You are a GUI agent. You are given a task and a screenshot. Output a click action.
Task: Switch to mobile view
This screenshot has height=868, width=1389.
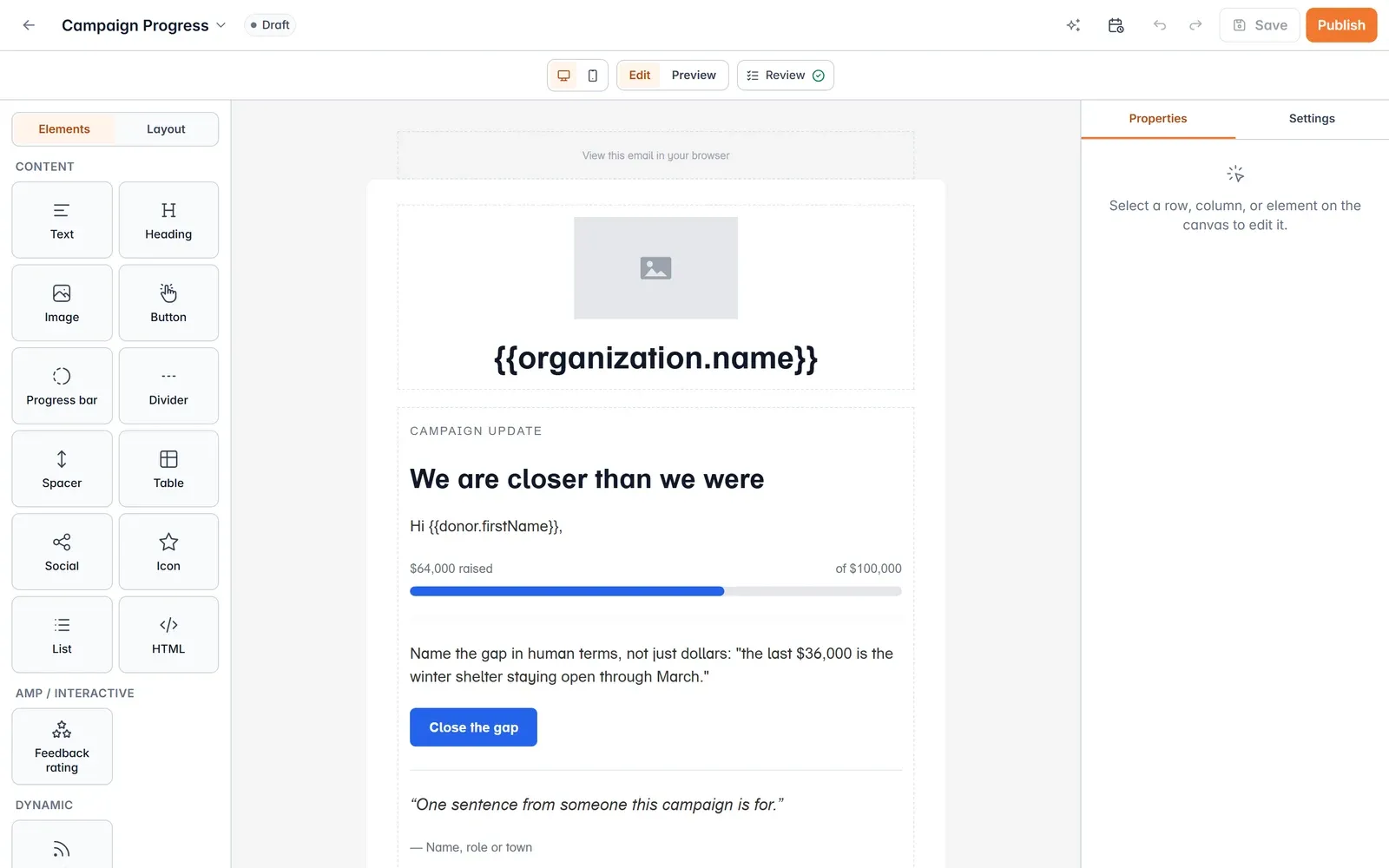(592, 76)
